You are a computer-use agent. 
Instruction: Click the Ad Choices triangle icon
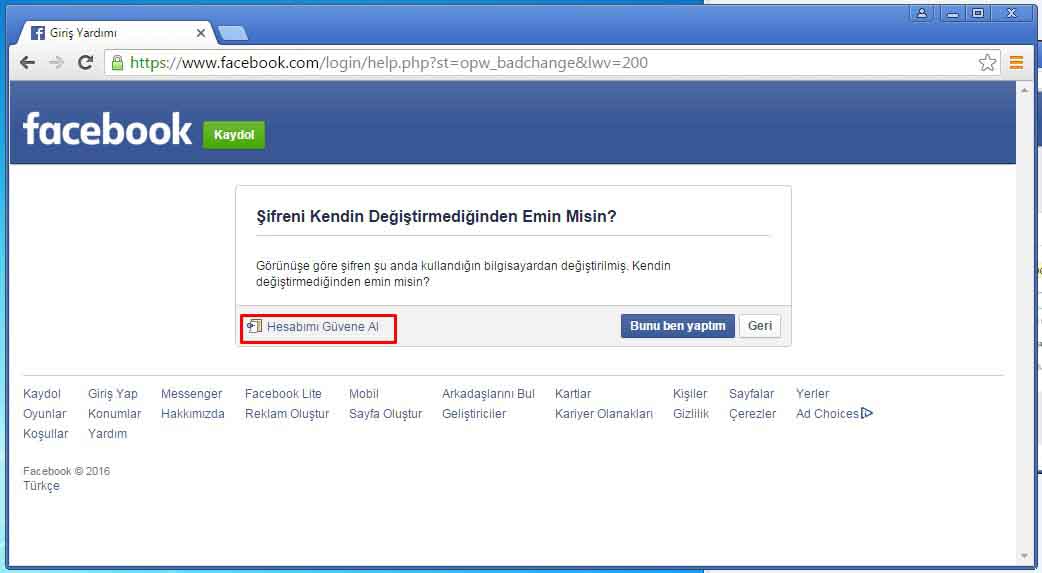coord(867,413)
